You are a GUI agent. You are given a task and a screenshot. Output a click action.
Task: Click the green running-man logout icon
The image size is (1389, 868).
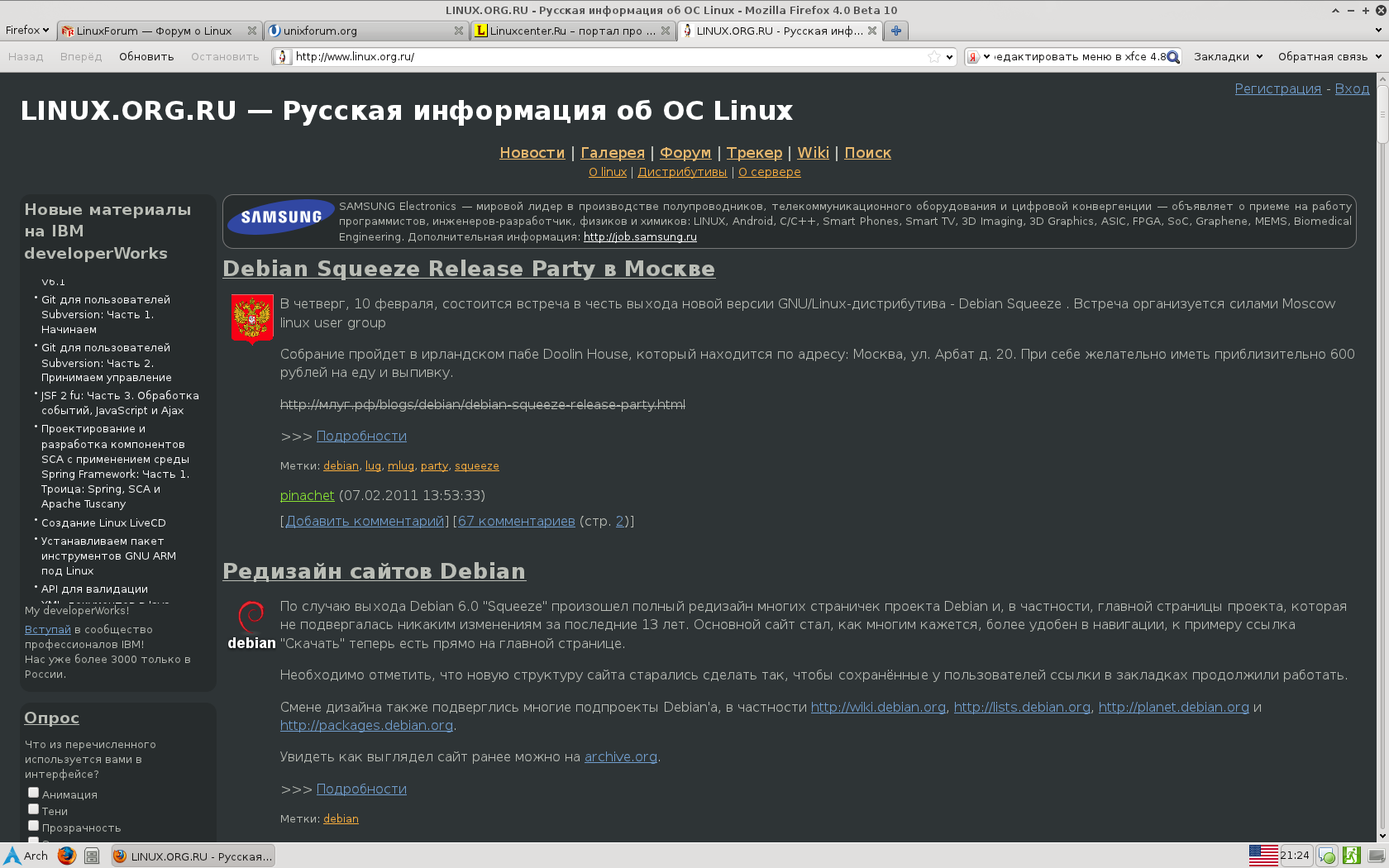click(1352, 856)
